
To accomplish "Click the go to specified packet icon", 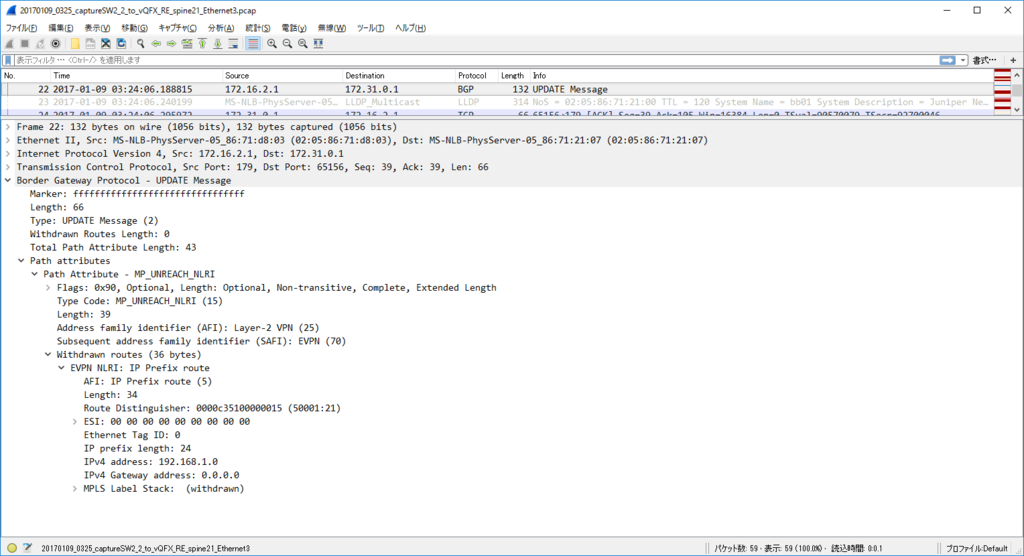I will tap(187, 44).
